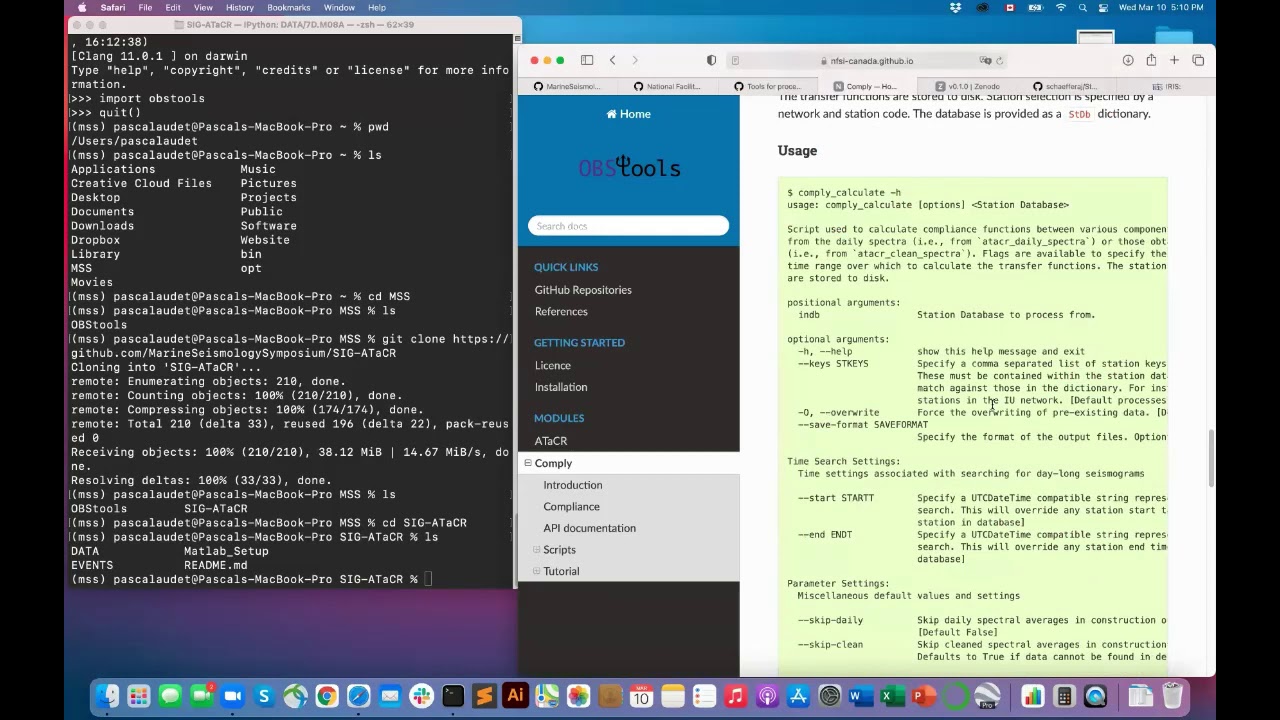This screenshot has height=720, width=1280.
Task: Open the Edit menu
Action: click(x=173, y=7)
